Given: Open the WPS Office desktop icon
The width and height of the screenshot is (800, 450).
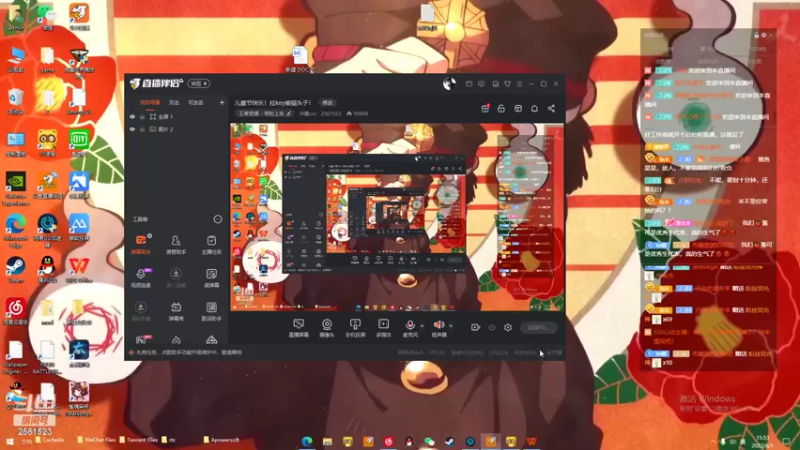Looking at the screenshot, I should [79, 269].
